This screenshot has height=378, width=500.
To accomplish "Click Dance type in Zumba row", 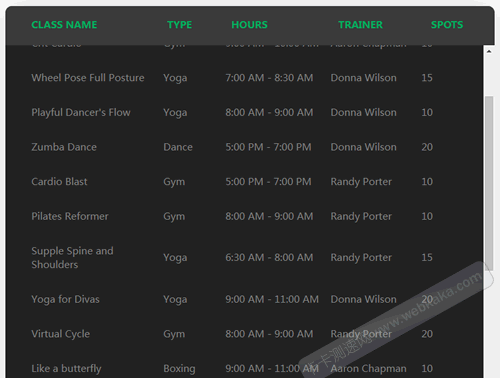I will (x=178, y=147).
